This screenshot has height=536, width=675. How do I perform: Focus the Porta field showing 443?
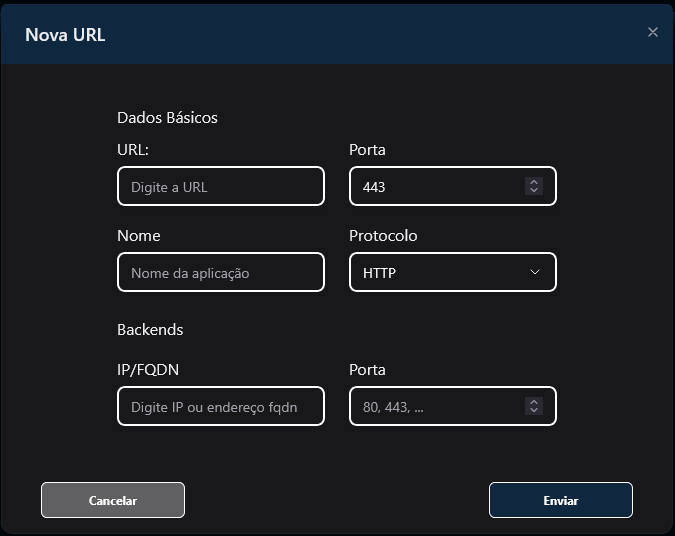[x=435, y=187]
